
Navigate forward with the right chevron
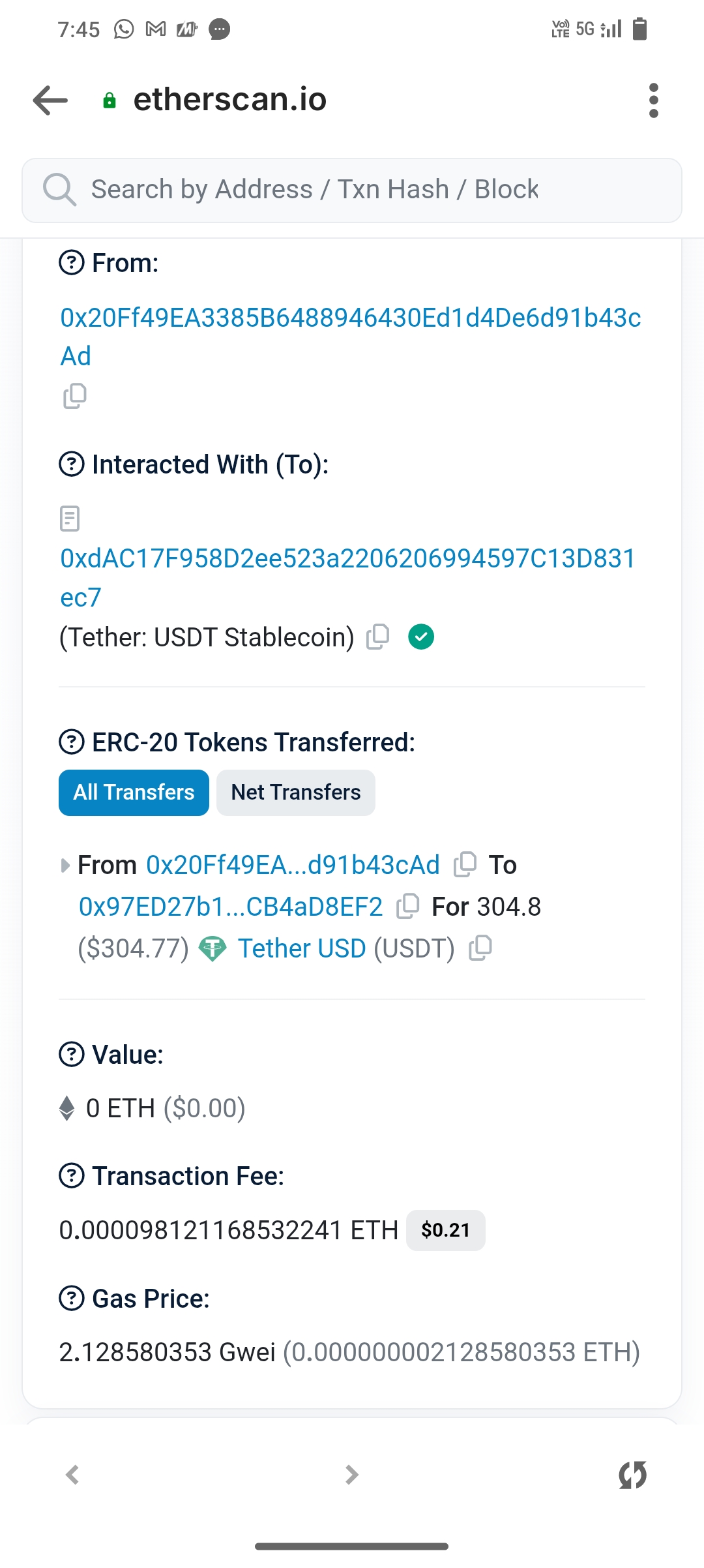click(352, 1475)
